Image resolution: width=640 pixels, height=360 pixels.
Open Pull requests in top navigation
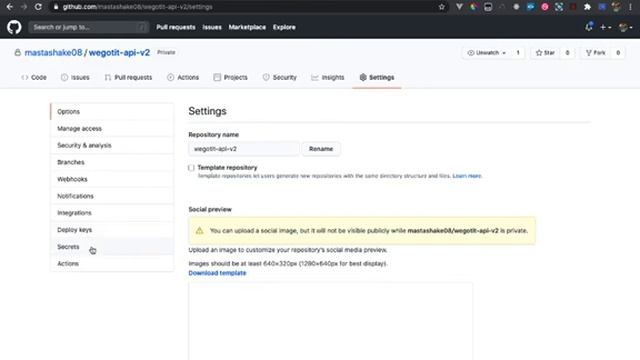pos(176,27)
